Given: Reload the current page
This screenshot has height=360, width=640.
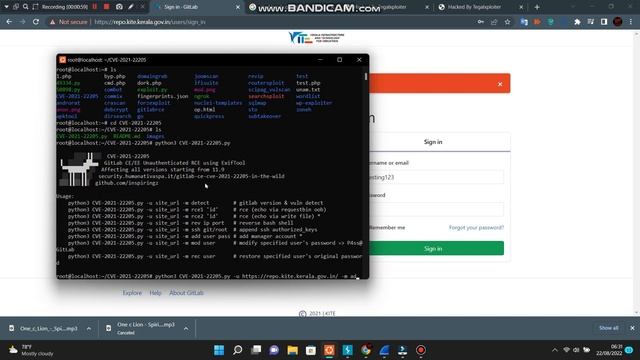Looking at the screenshot, I should (36, 22).
